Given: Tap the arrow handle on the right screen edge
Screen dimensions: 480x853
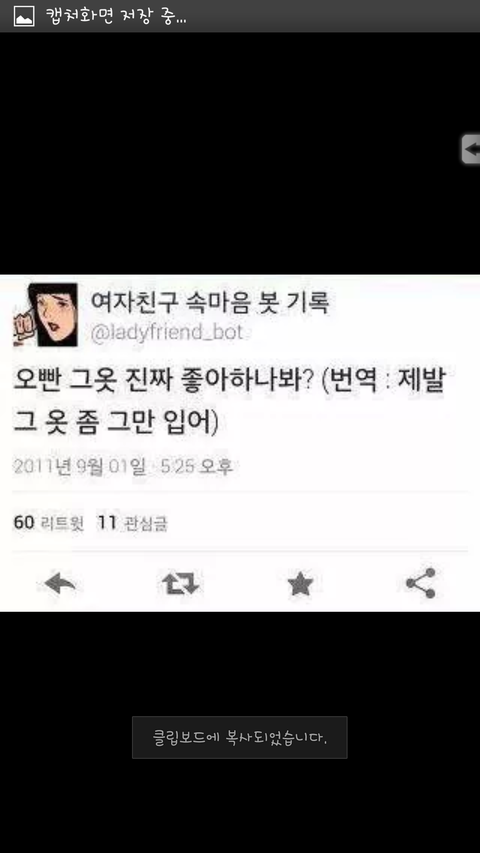Looking at the screenshot, I should click(x=471, y=149).
